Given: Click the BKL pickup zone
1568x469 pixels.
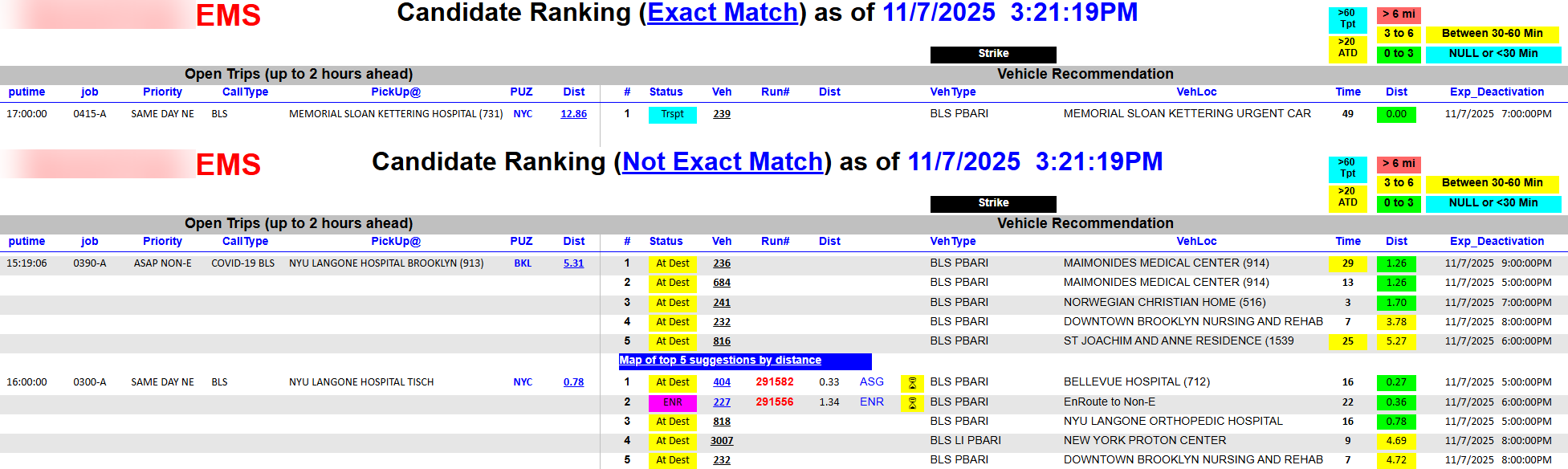Looking at the screenshot, I should click(x=523, y=263).
